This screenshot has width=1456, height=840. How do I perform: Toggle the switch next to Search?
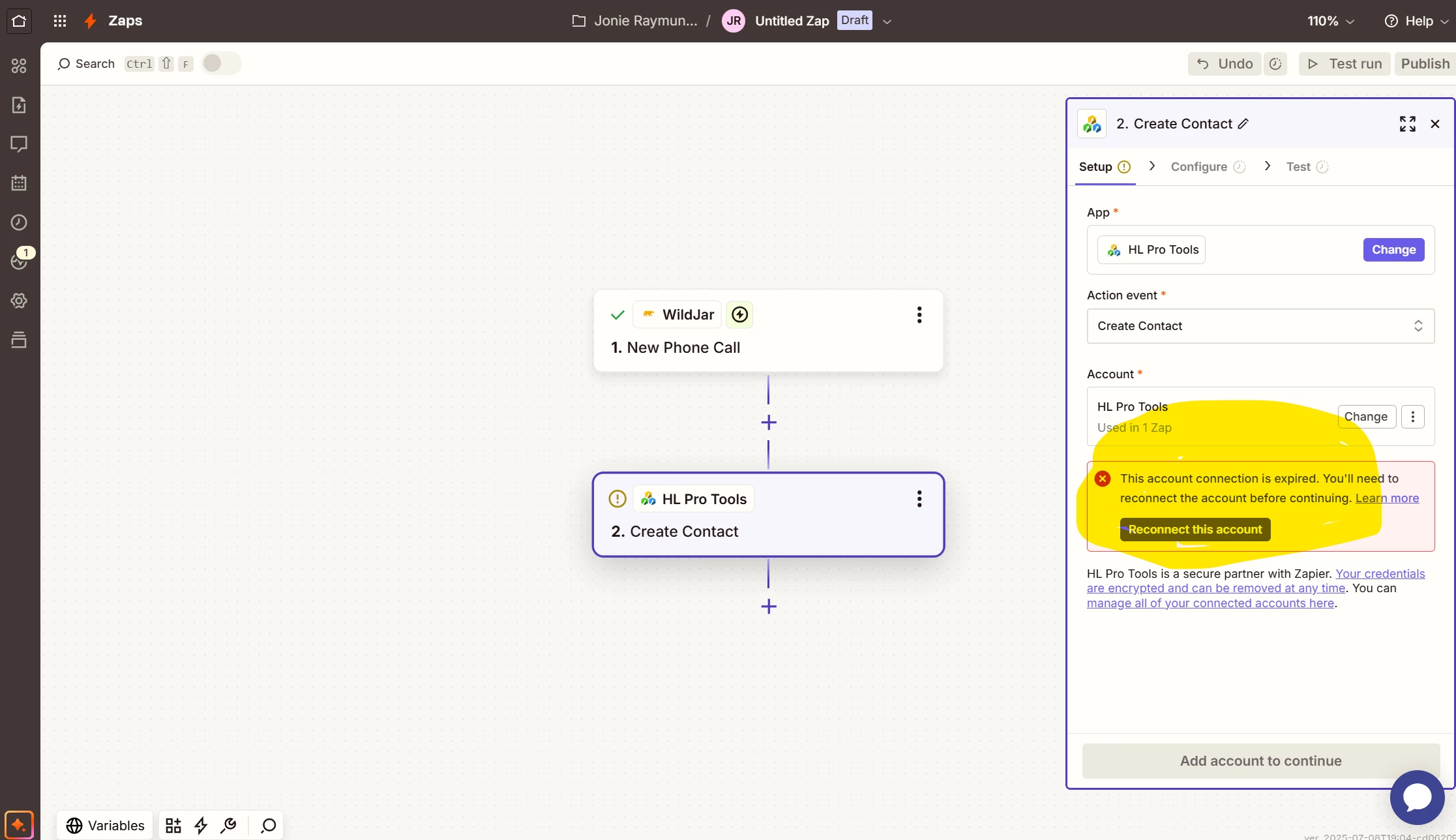[x=221, y=63]
